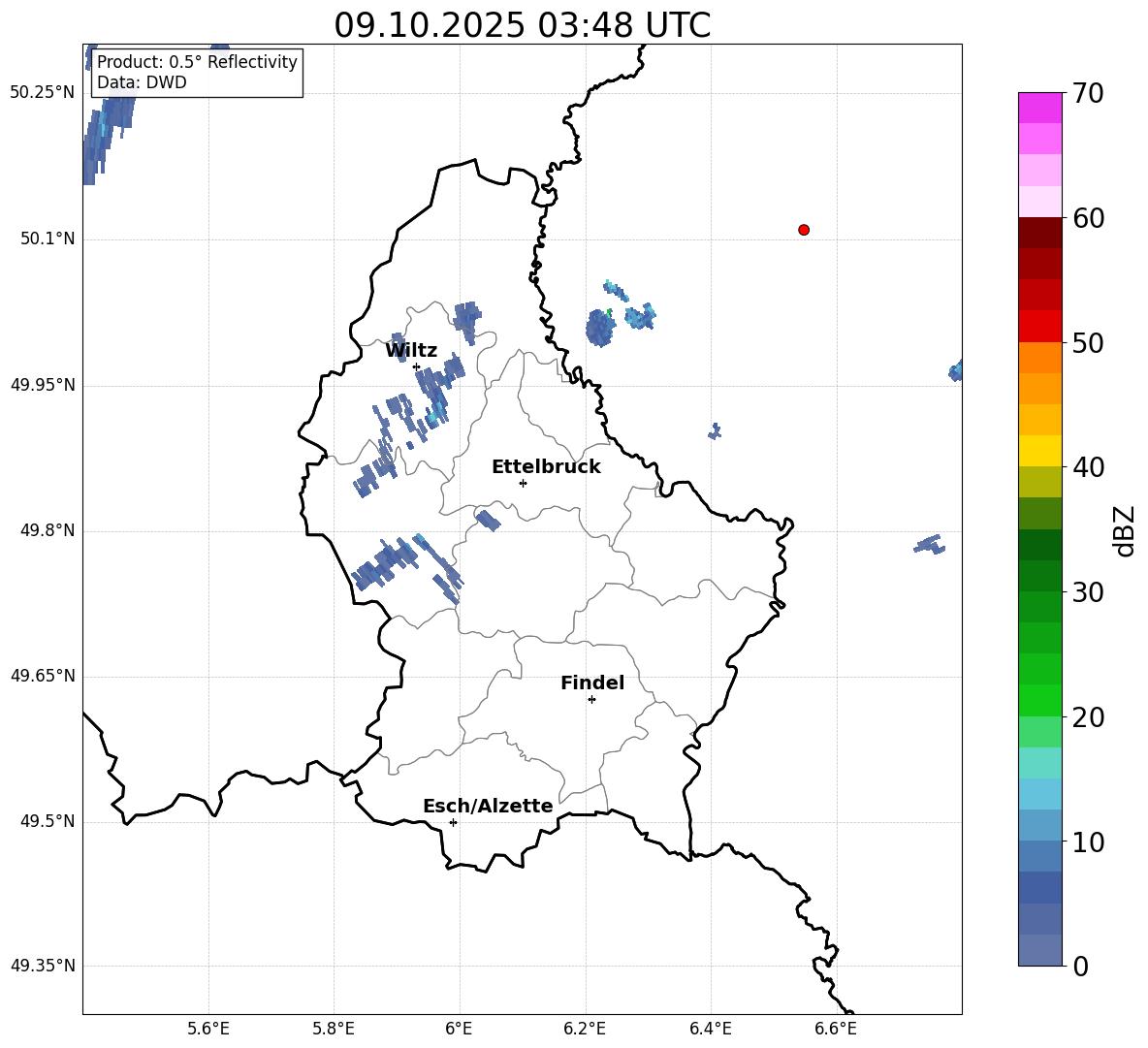
Task: Click the 6°E longitude label
Action: point(459,1029)
